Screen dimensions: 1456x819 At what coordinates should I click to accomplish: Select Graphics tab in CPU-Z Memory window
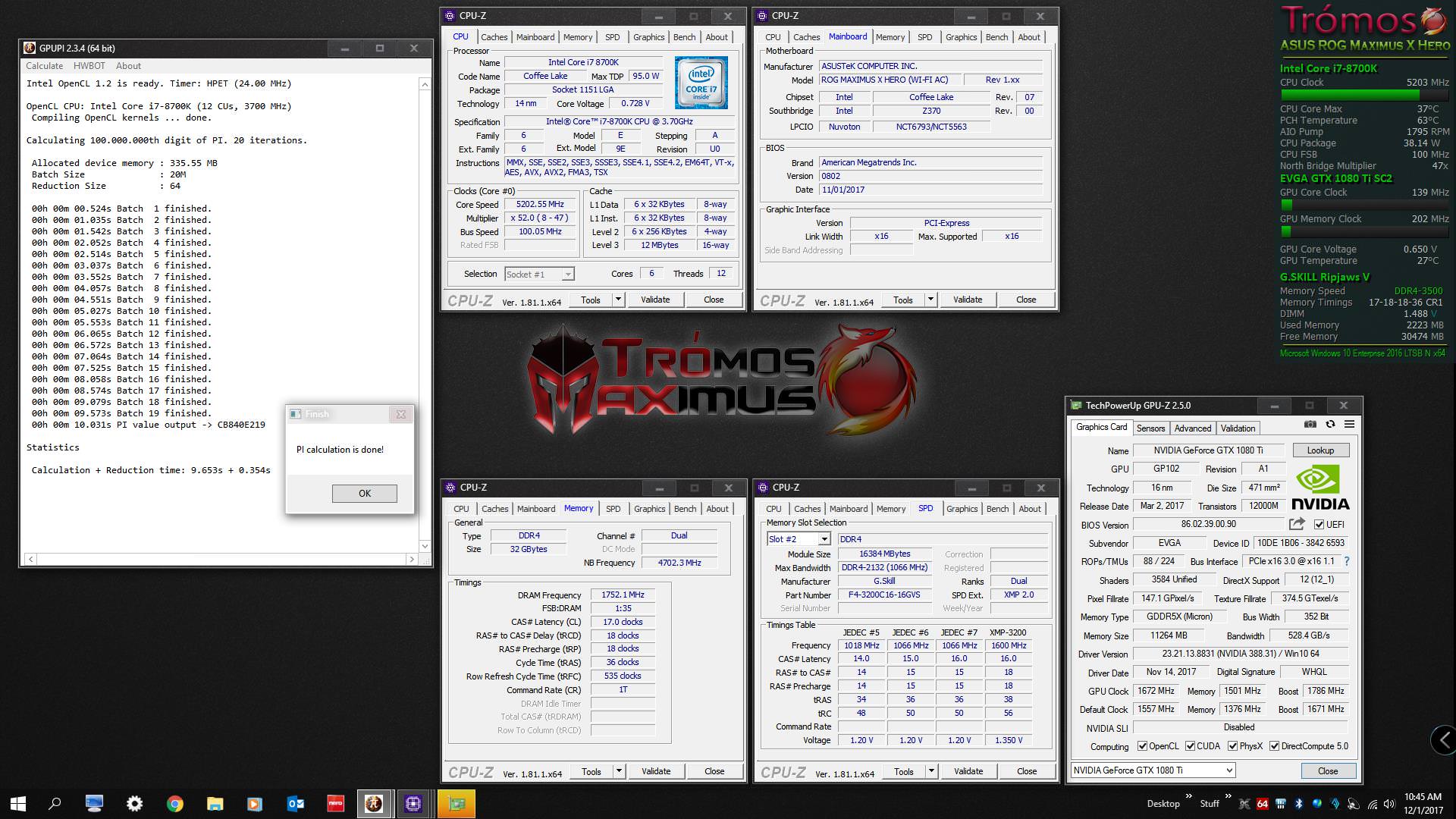click(650, 509)
